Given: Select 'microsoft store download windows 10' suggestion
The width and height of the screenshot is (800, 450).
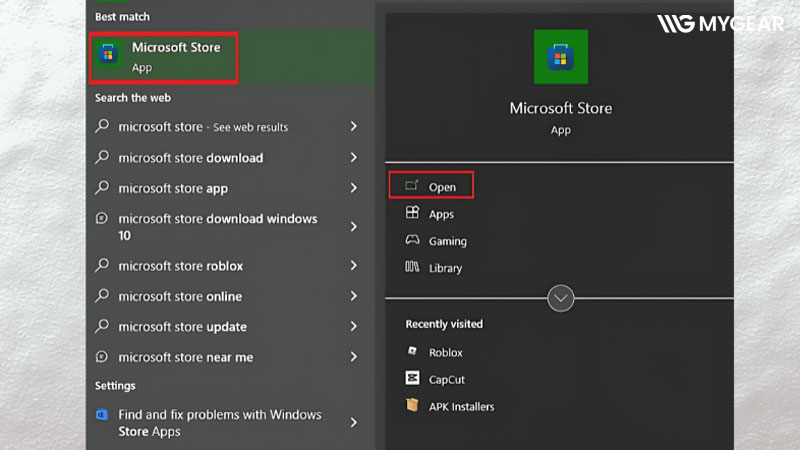Looking at the screenshot, I should [217, 227].
